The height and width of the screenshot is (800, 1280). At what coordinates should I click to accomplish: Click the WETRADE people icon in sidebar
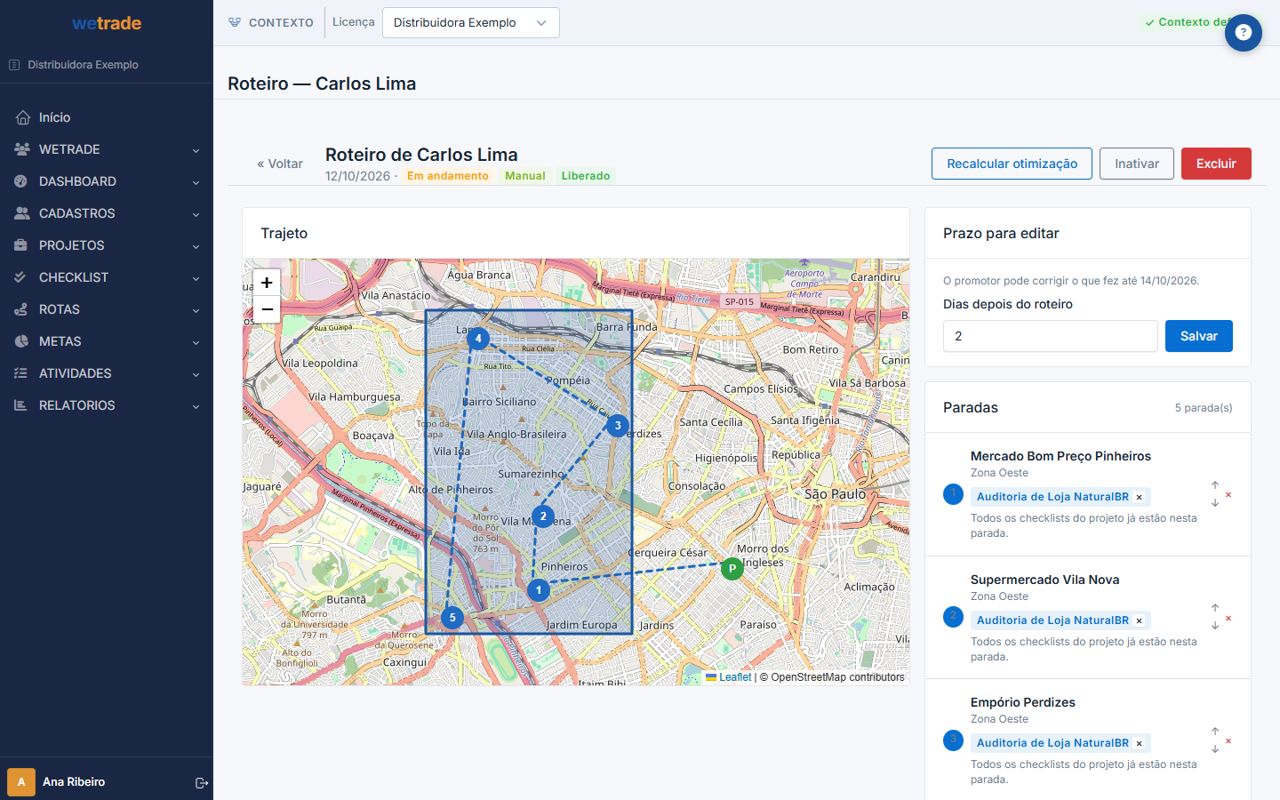pos(22,150)
